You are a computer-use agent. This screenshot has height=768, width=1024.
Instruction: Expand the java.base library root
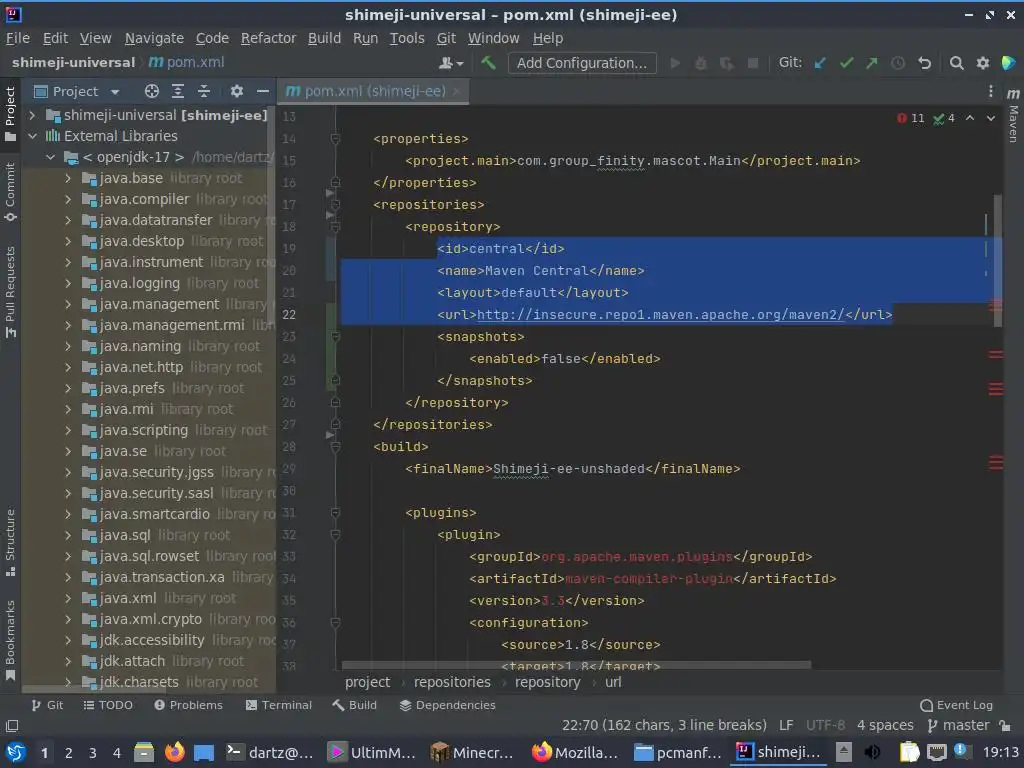(x=68, y=178)
